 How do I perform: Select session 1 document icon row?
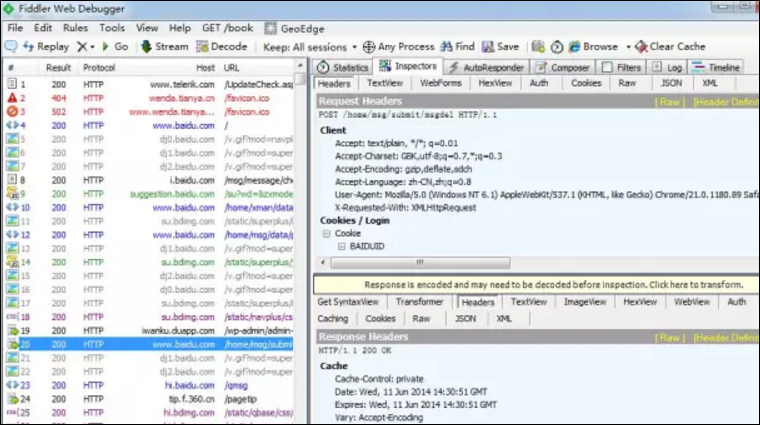pyautogui.click(x=12, y=84)
